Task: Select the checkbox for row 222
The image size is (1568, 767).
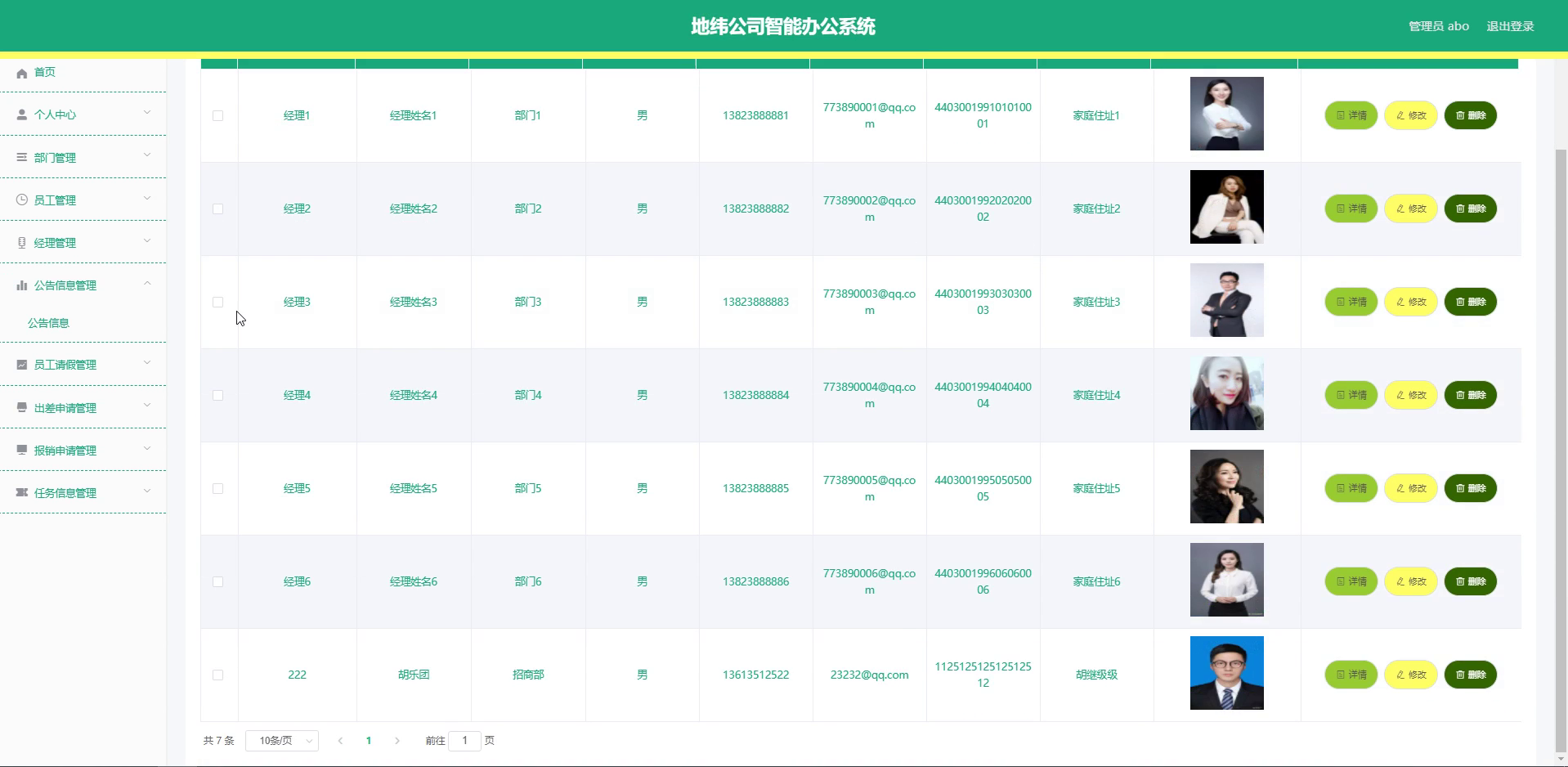Action: click(217, 675)
